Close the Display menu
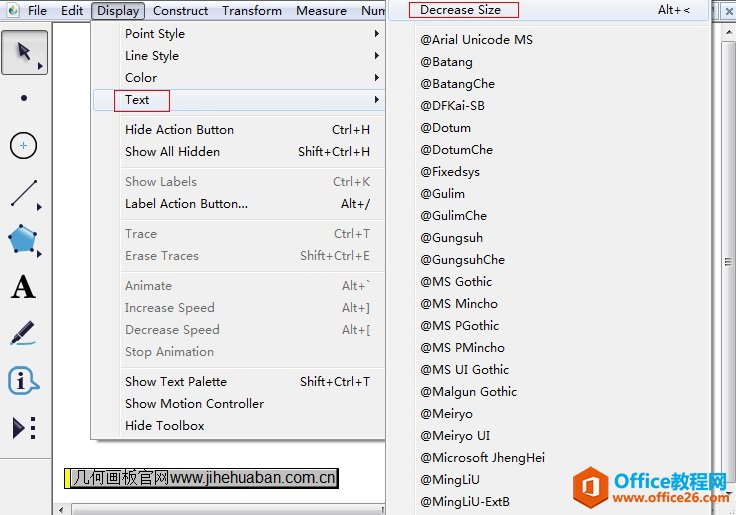Image resolution: width=736 pixels, height=515 pixels. point(118,10)
